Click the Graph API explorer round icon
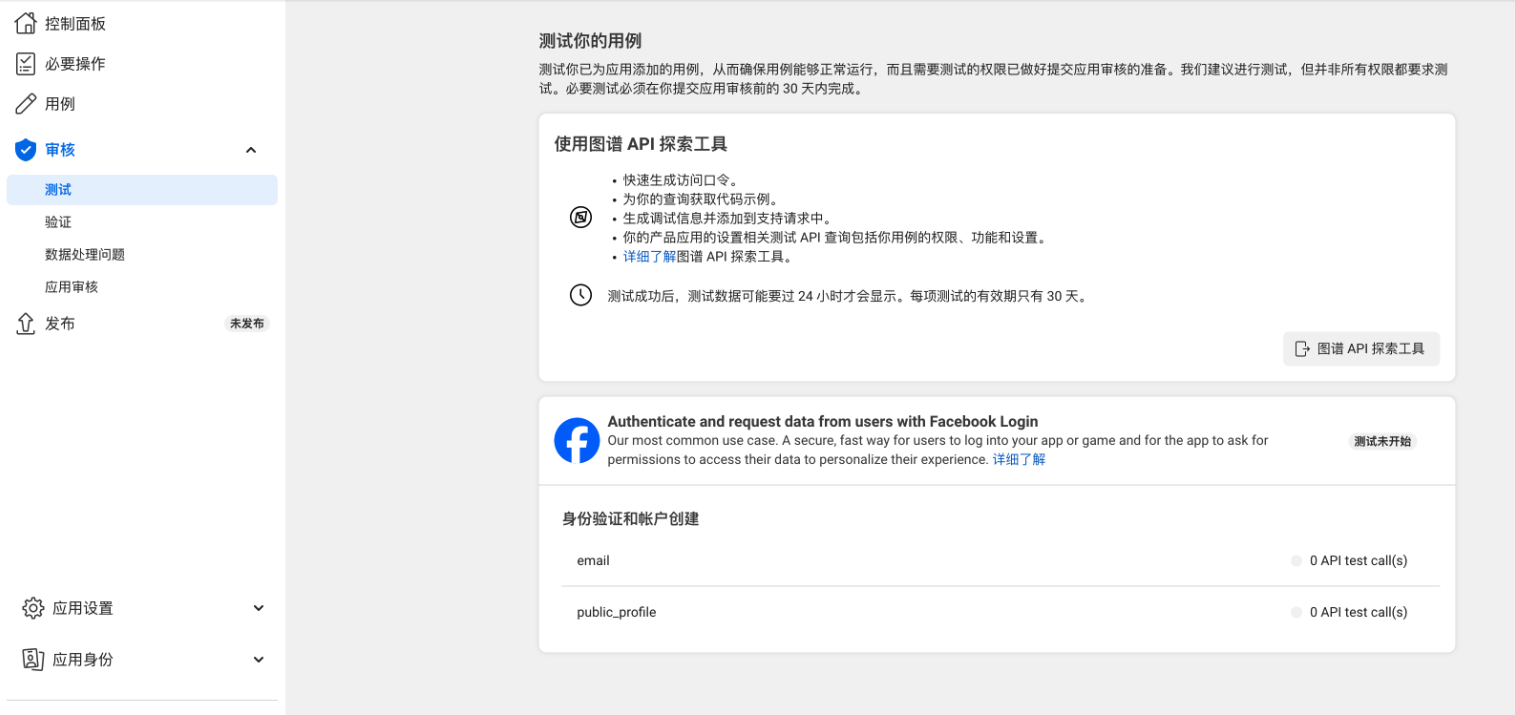 (581, 217)
